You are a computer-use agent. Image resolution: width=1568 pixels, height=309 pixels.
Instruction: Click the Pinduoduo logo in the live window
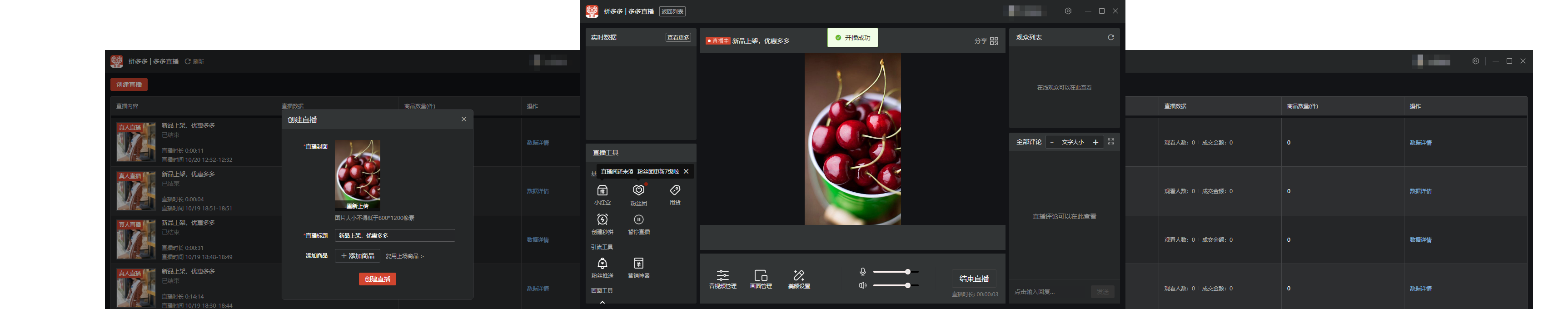click(x=592, y=11)
